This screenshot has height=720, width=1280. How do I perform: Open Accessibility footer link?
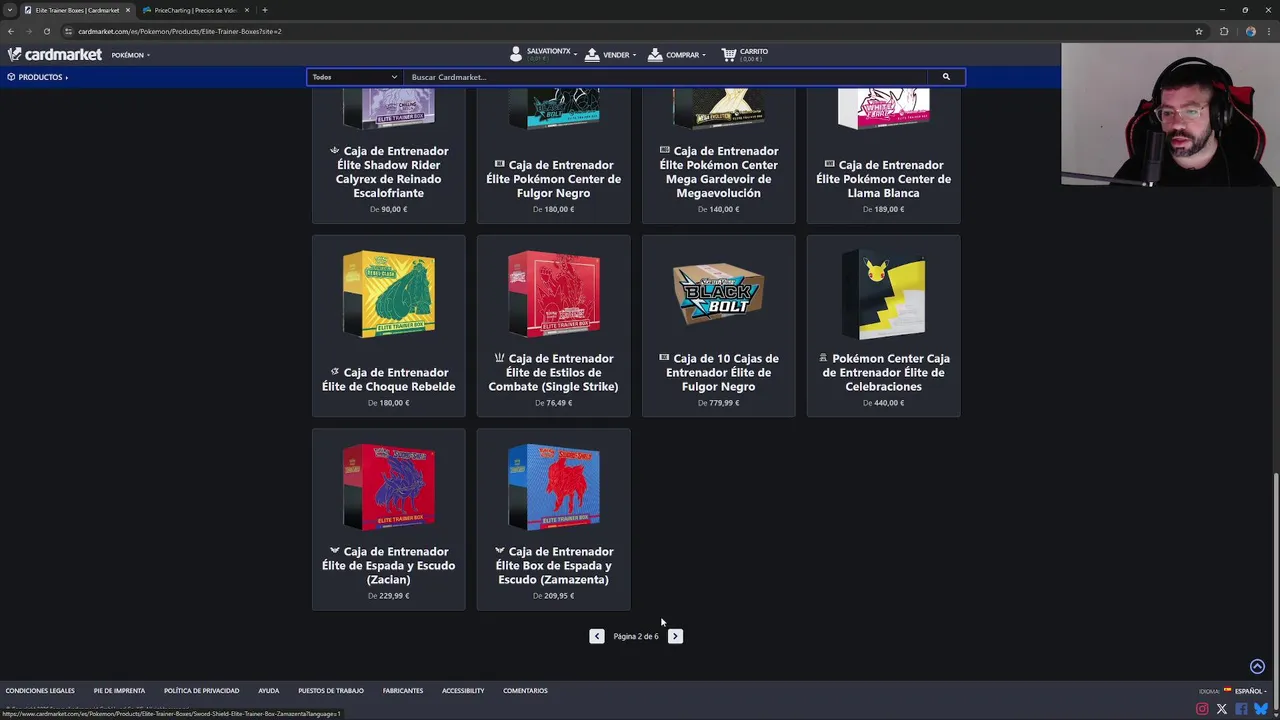point(463,691)
